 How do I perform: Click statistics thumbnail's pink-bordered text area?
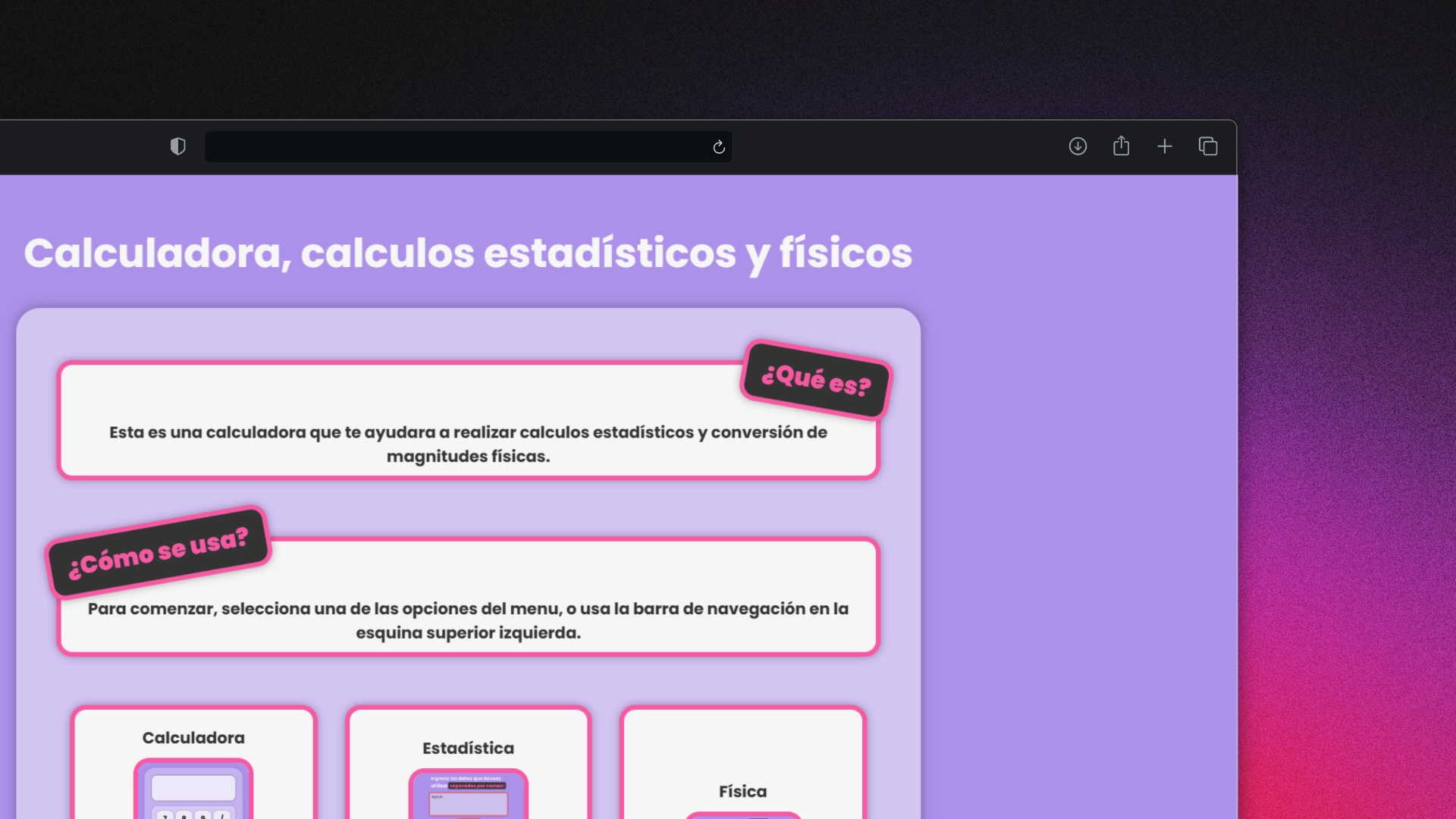(468, 805)
